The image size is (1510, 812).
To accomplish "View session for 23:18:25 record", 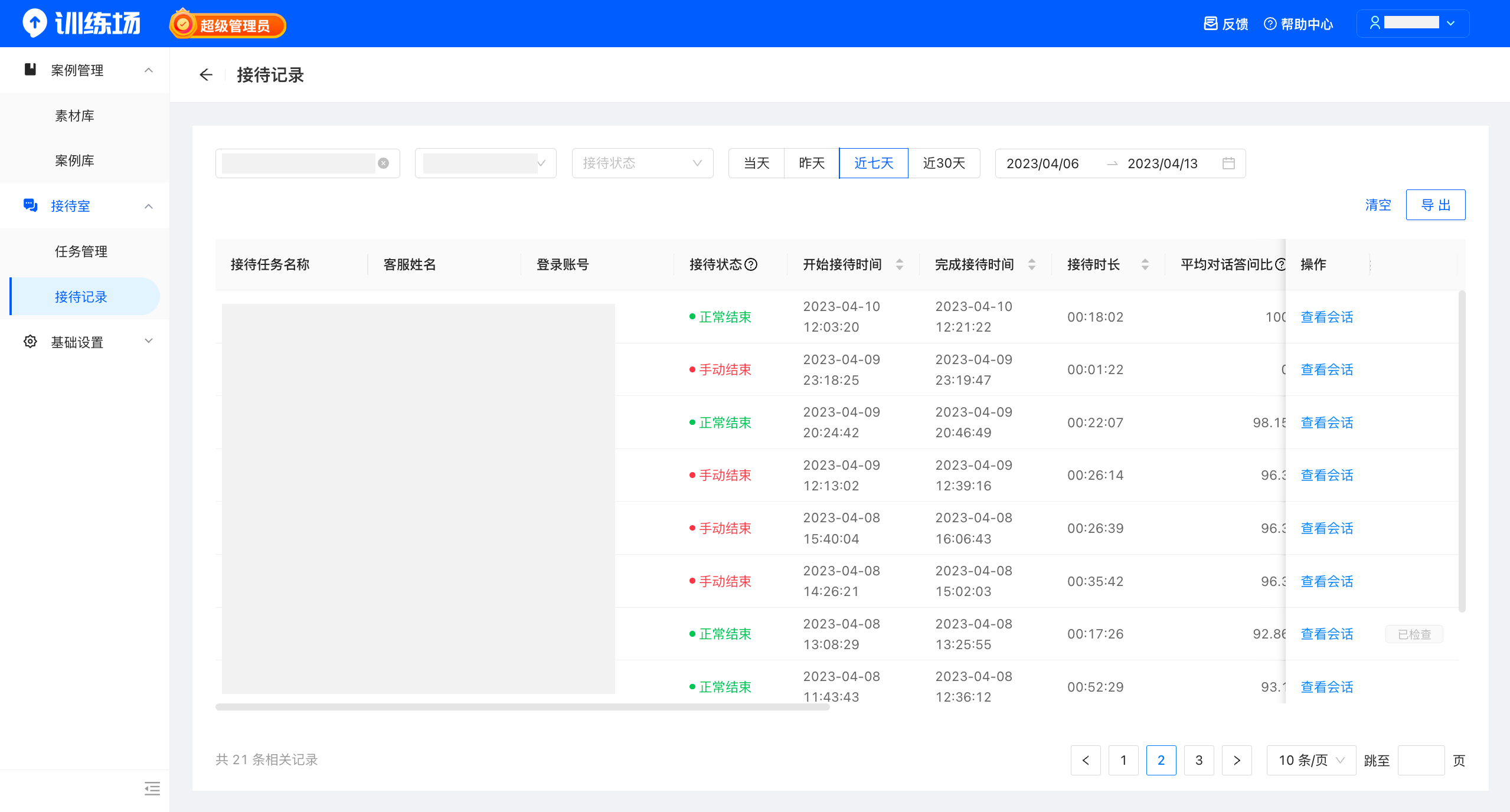I will click(x=1326, y=369).
